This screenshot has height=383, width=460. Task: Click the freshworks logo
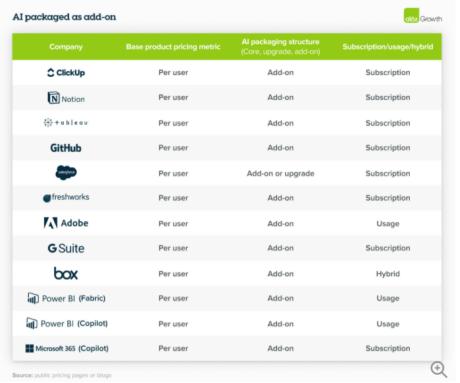(x=66, y=197)
